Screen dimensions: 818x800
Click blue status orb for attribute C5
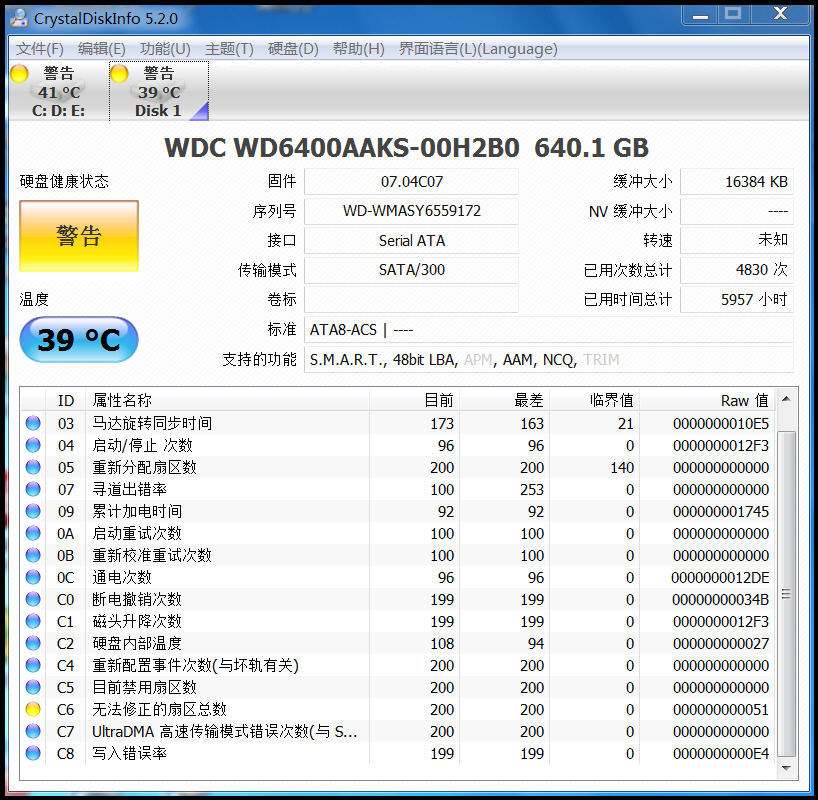[x=33, y=687]
